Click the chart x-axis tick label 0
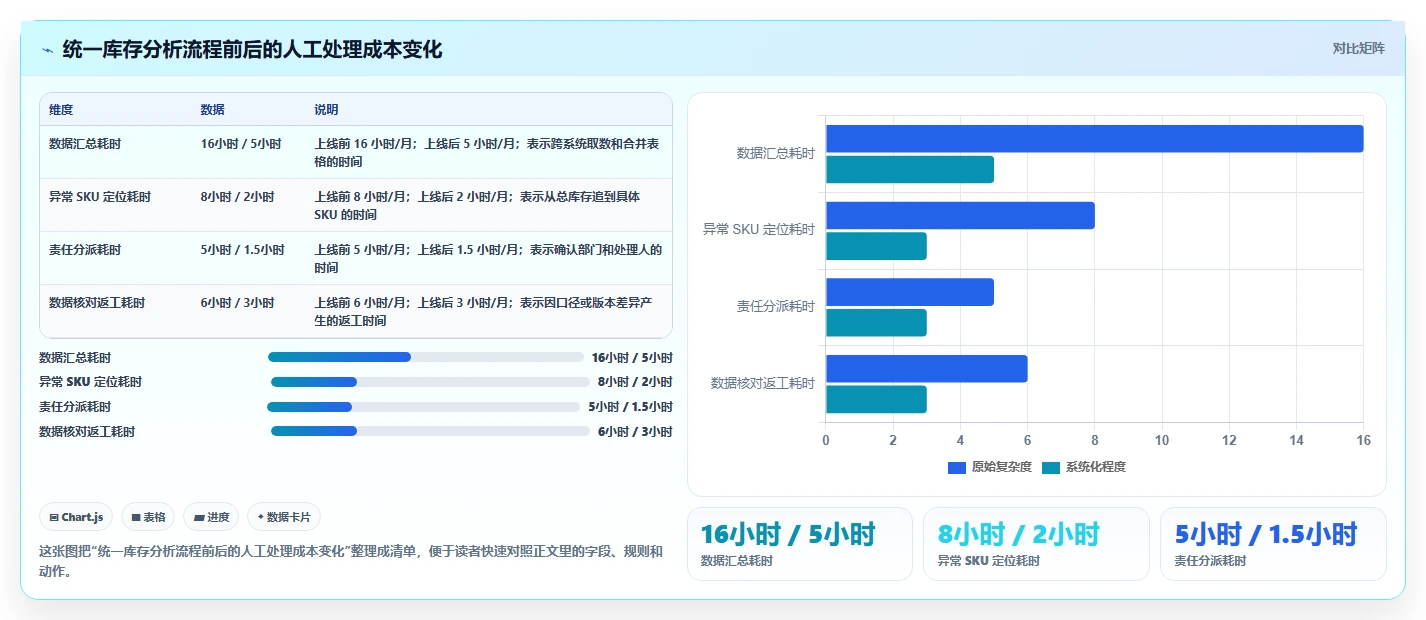The height and width of the screenshot is (620, 1426). tap(826, 440)
